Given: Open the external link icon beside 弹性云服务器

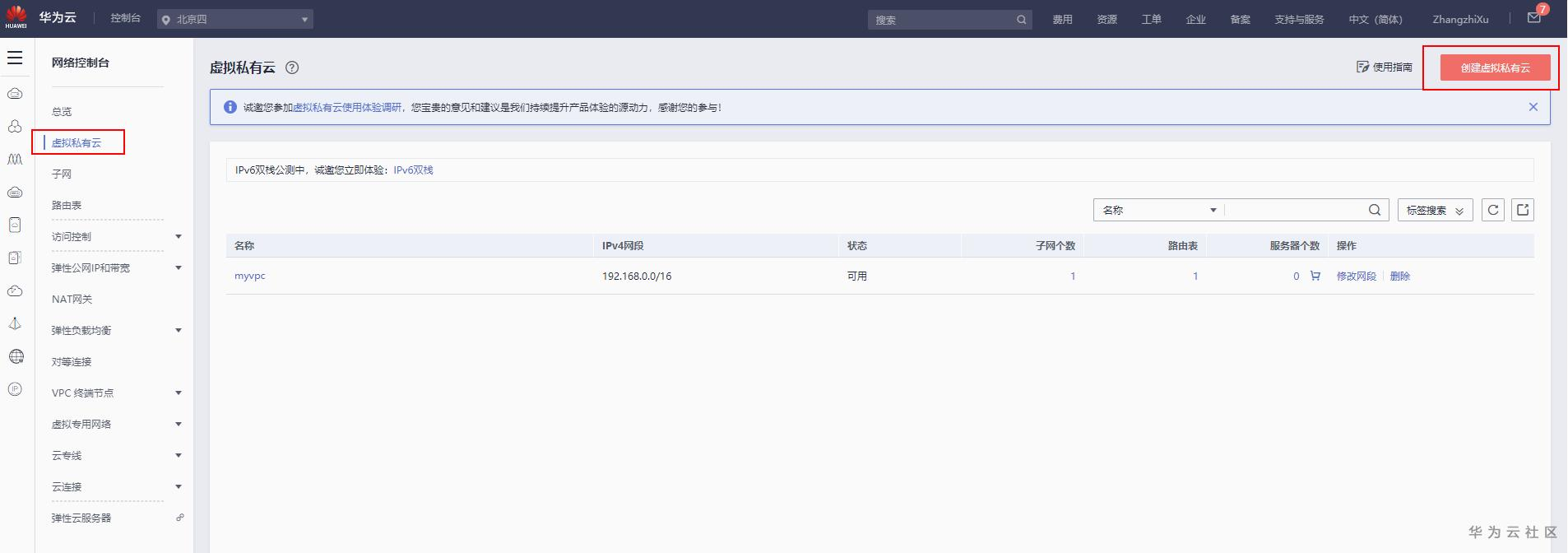Looking at the screenshot, I should 180,518.
